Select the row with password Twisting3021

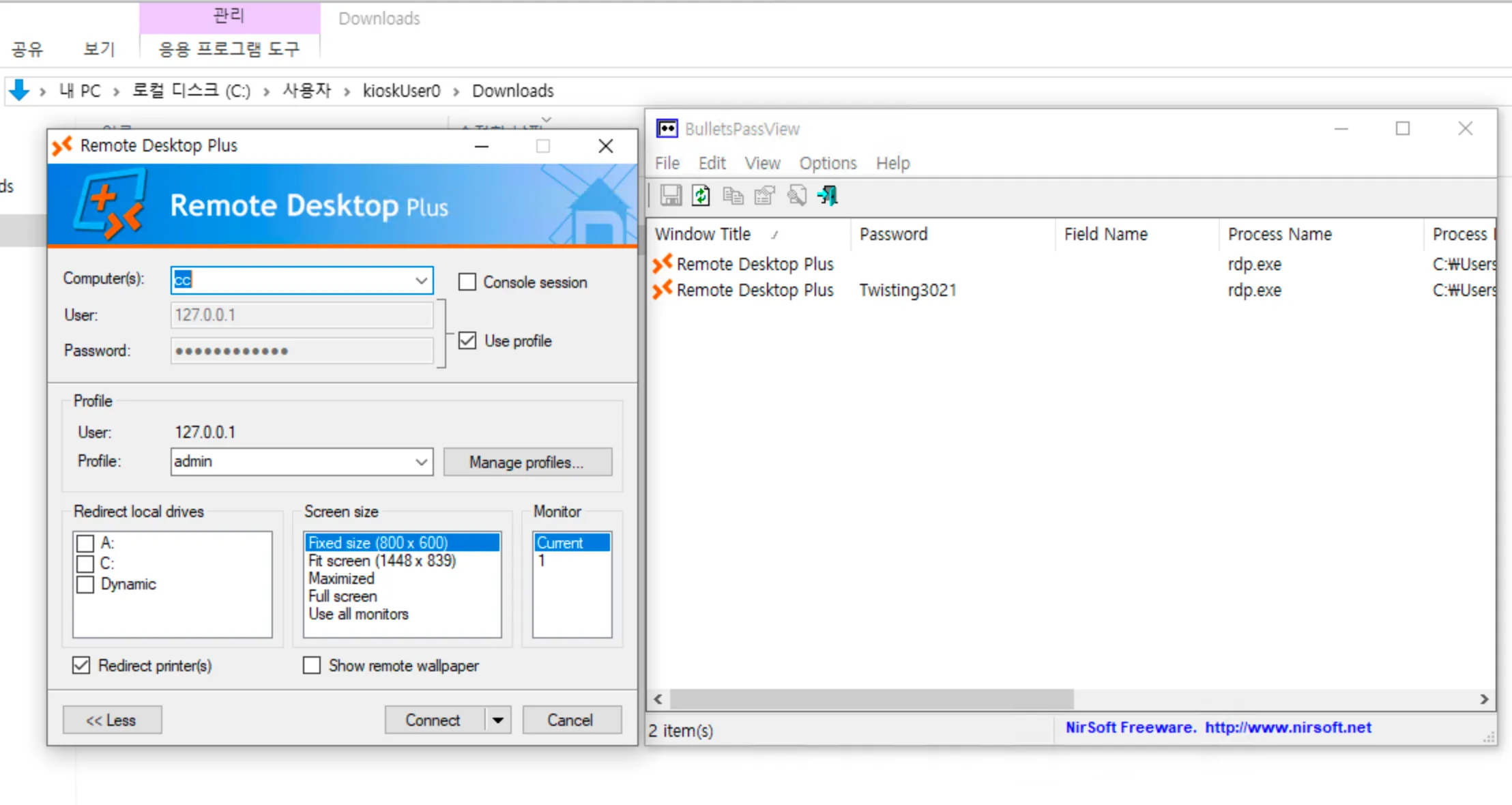1070,290
